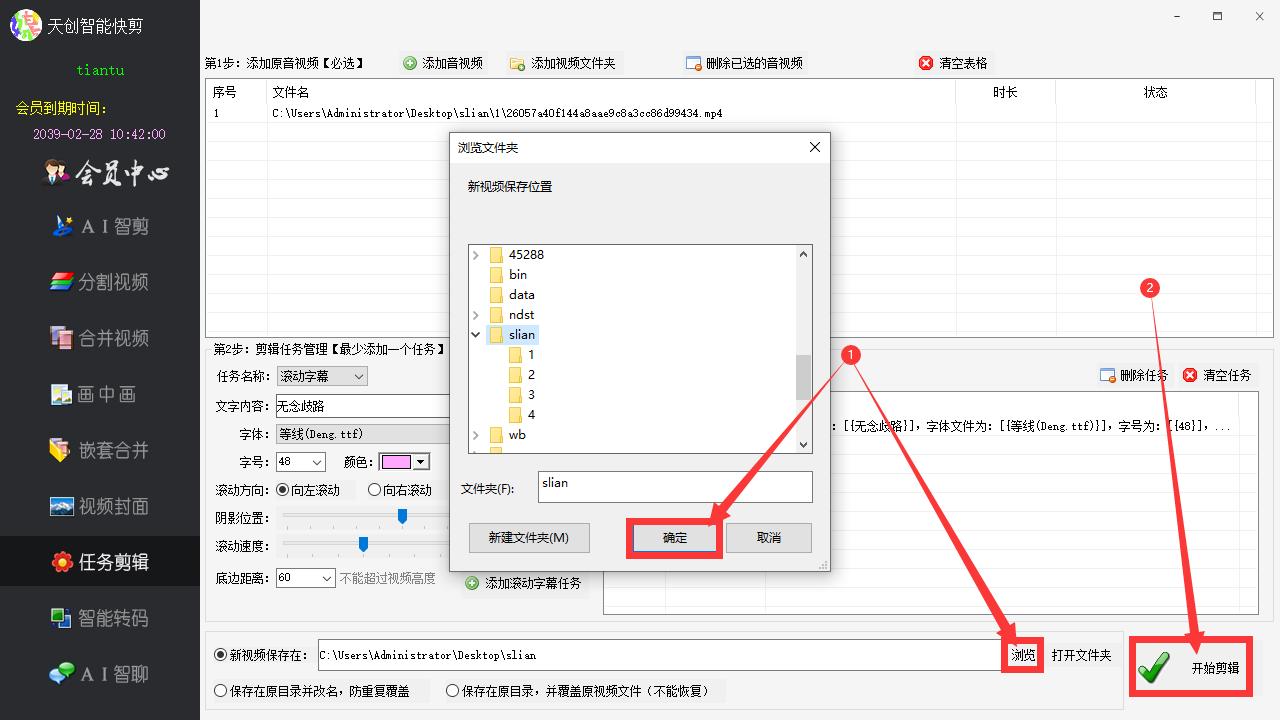Click the 添加滚动字幕任务 plus icon
Screen dimensions: 1280x720
coord(472,583)
